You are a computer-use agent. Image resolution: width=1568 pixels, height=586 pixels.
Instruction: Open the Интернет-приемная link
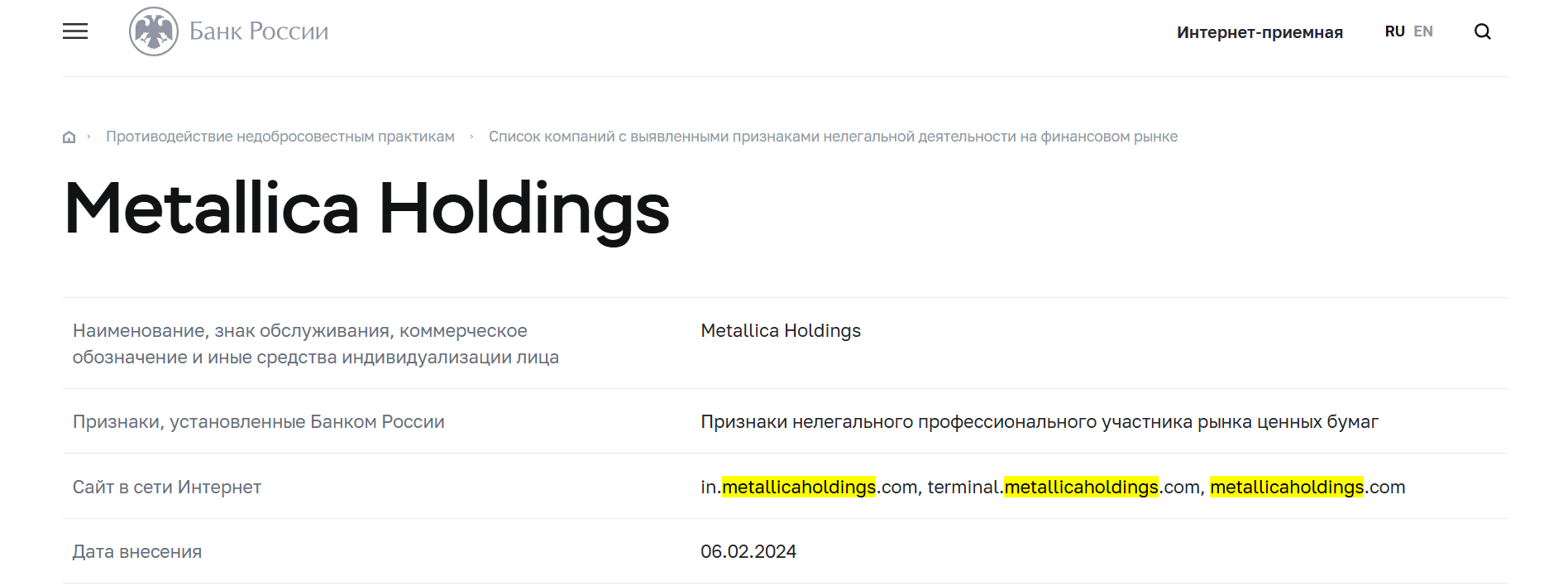coord(1260,32)
